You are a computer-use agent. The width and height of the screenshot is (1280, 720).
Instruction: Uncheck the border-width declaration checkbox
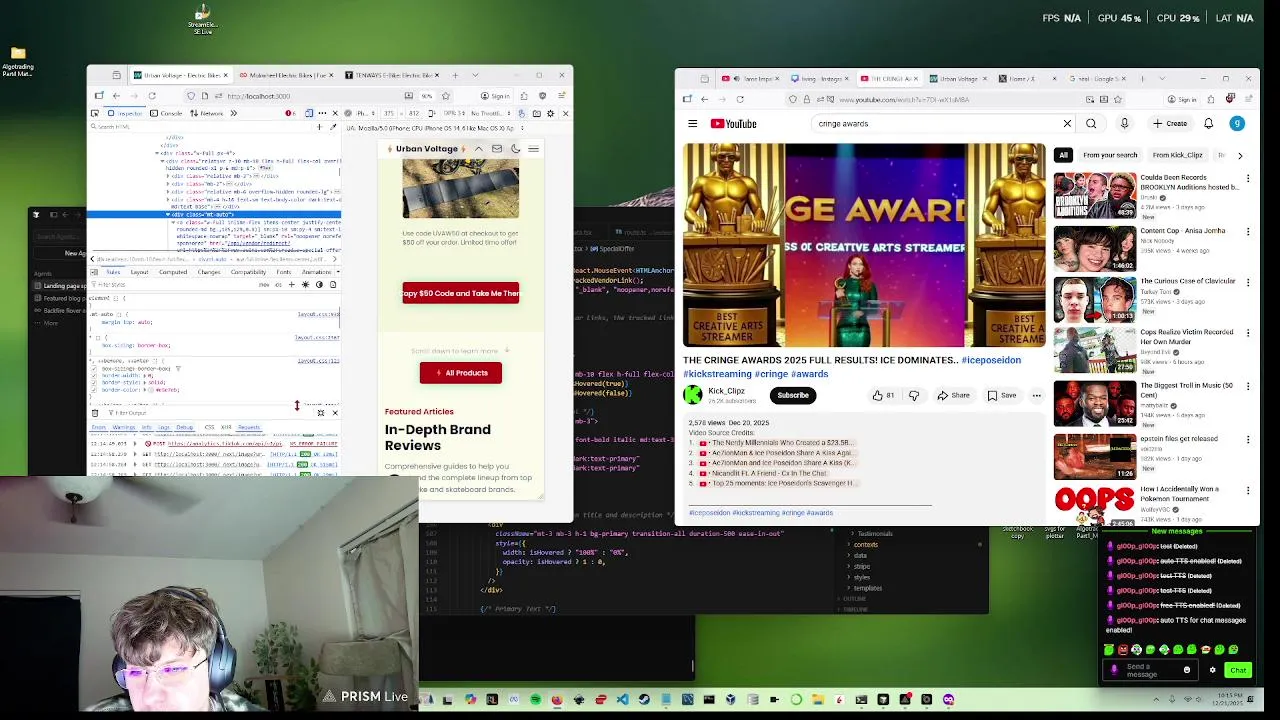coord(94,376)
